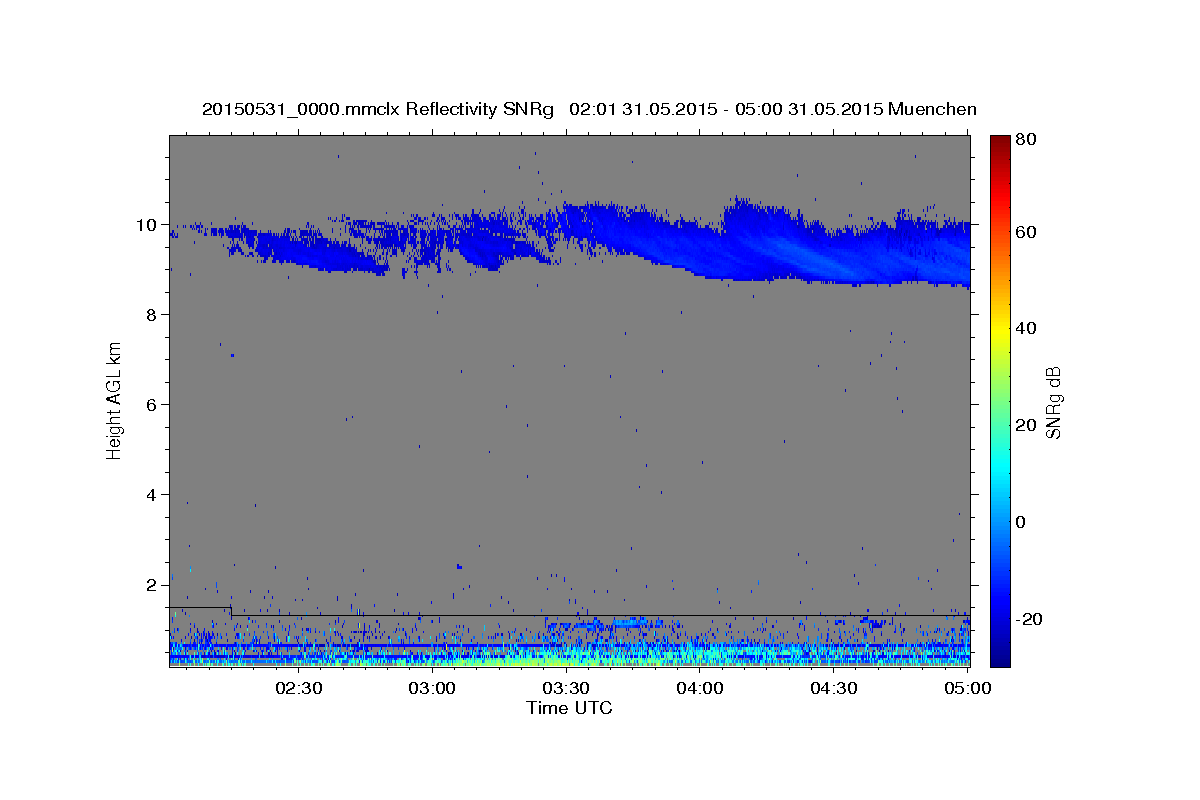Click the colorbar value 60
The height and width of the screenshot is (800, 1200).
click(x=1025, y=232)
